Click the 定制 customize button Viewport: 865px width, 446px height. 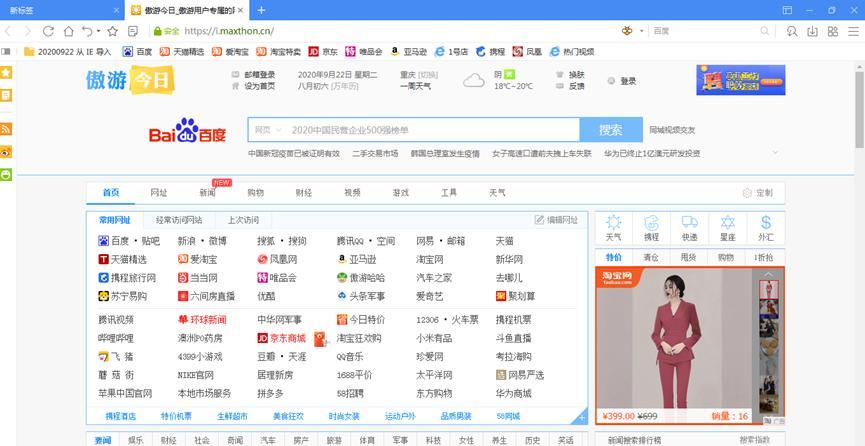(x=758, y=193)
